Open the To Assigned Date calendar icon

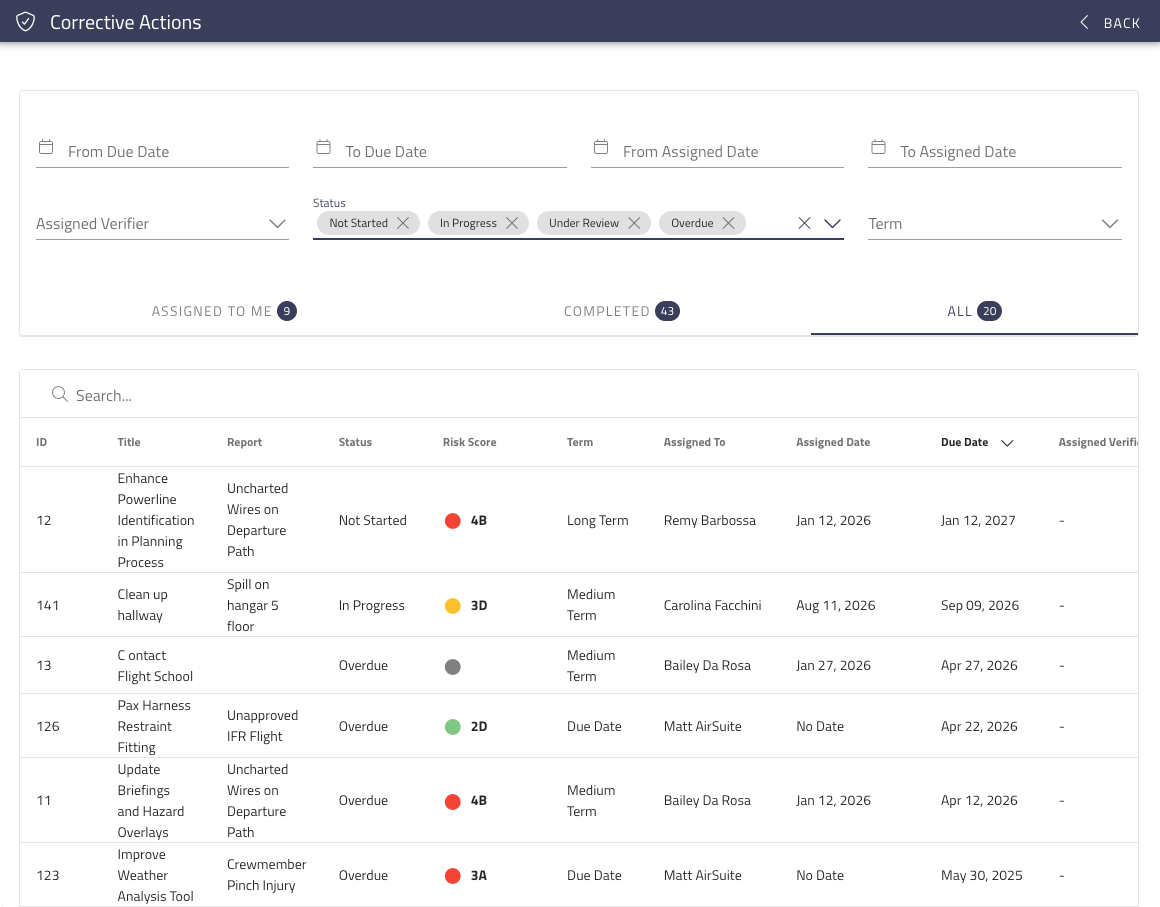pyautogui.click(x=878, y=147)
